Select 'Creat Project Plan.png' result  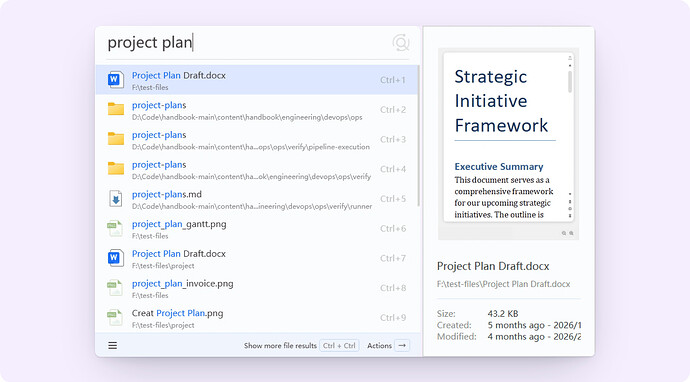click(x=257, y=317)
